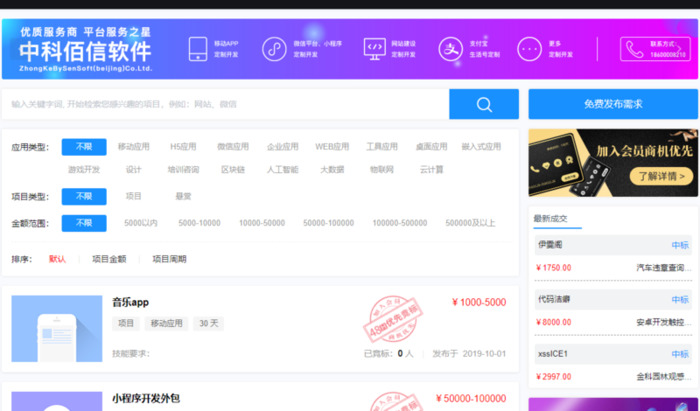Filter by 工具应用 application type

pyautogui.click(x=382, y=147)
